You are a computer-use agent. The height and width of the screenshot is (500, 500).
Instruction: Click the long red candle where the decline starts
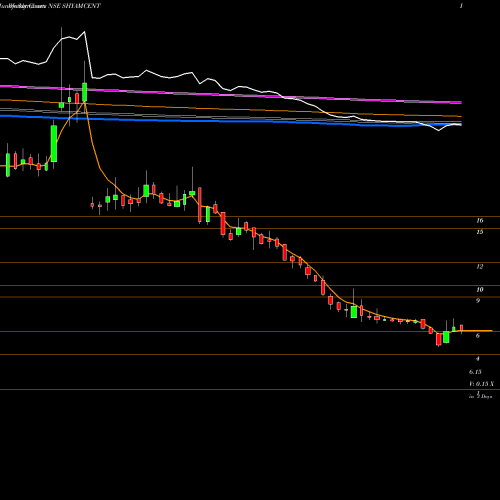click(200, 205)
